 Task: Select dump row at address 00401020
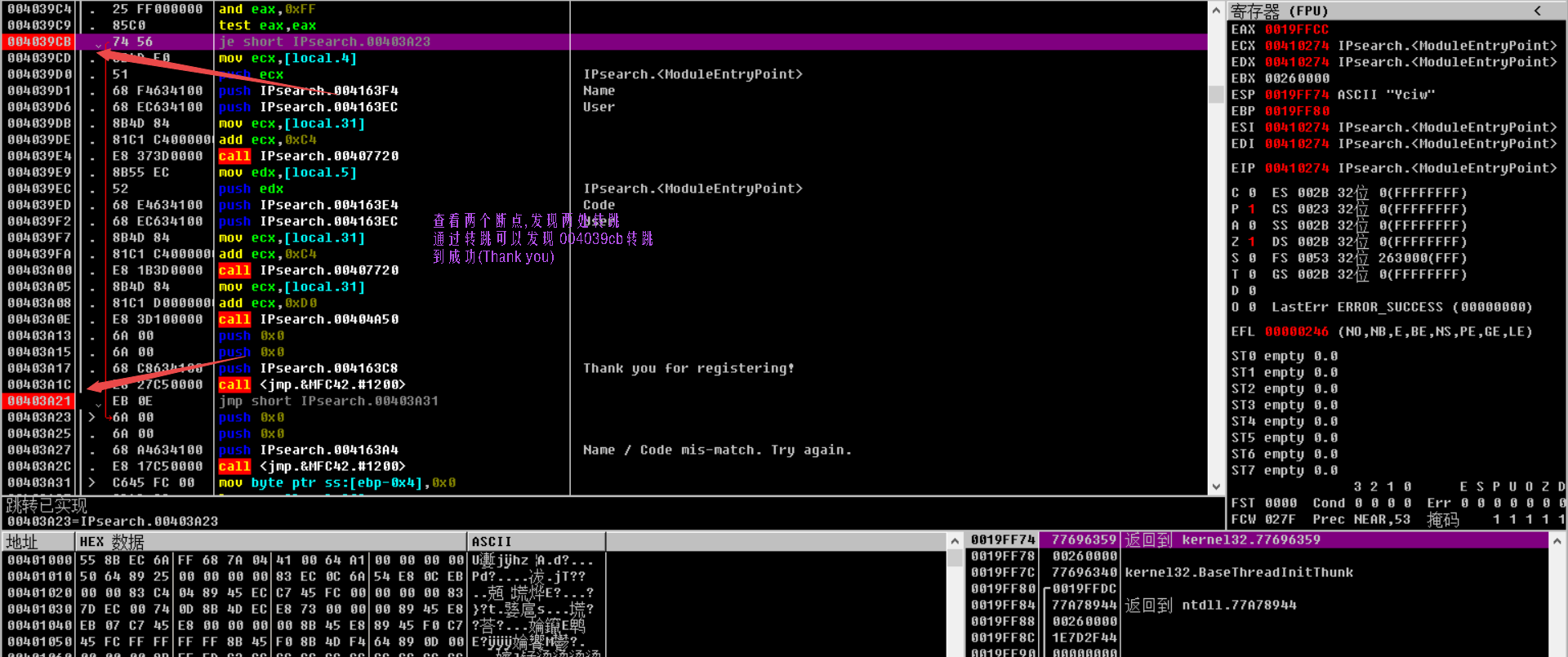click(x=302, y=593)
